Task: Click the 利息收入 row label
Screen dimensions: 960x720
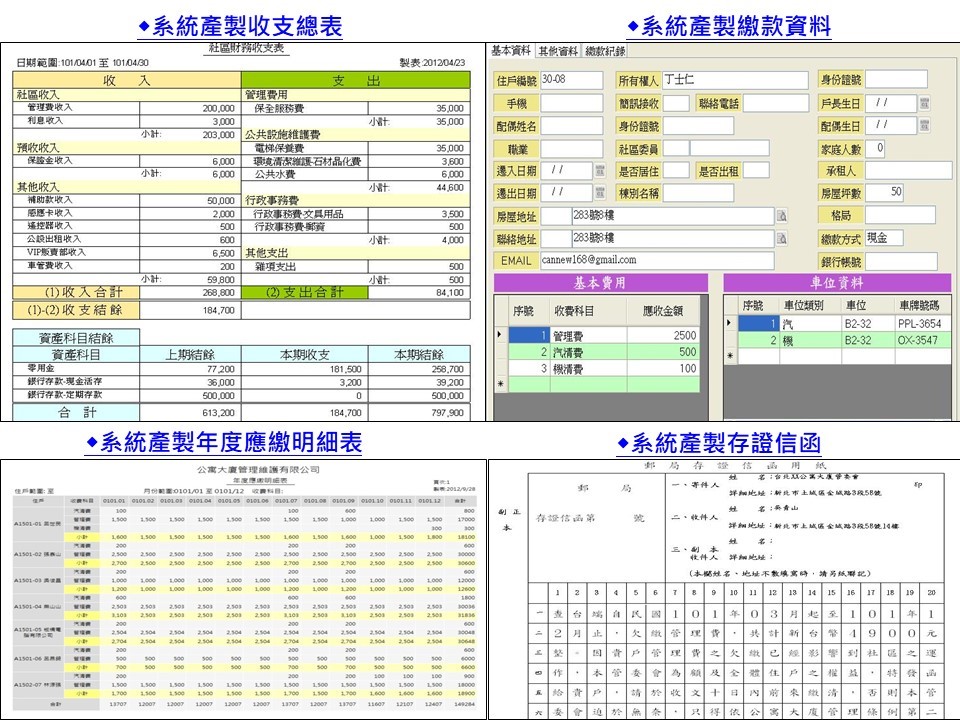Action: [x=45, y=121]
